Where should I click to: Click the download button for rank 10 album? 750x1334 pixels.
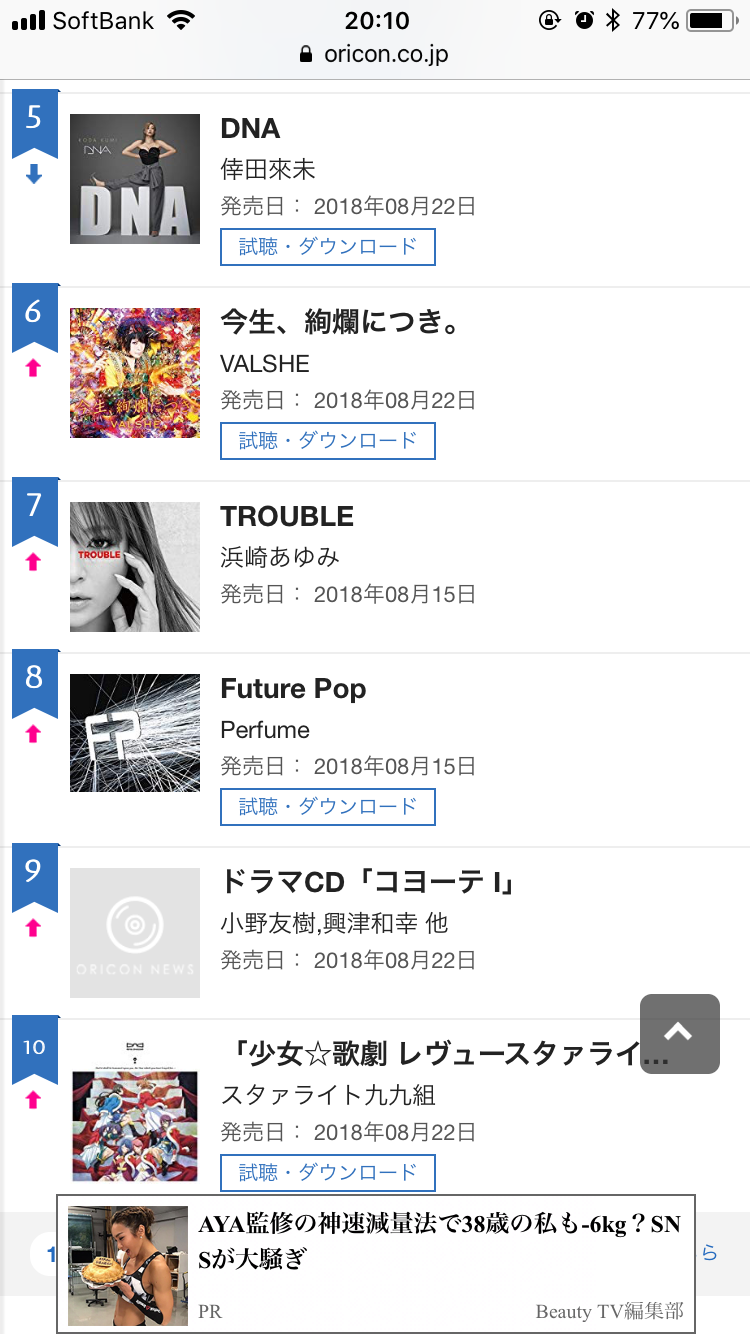pos(327,1173)
